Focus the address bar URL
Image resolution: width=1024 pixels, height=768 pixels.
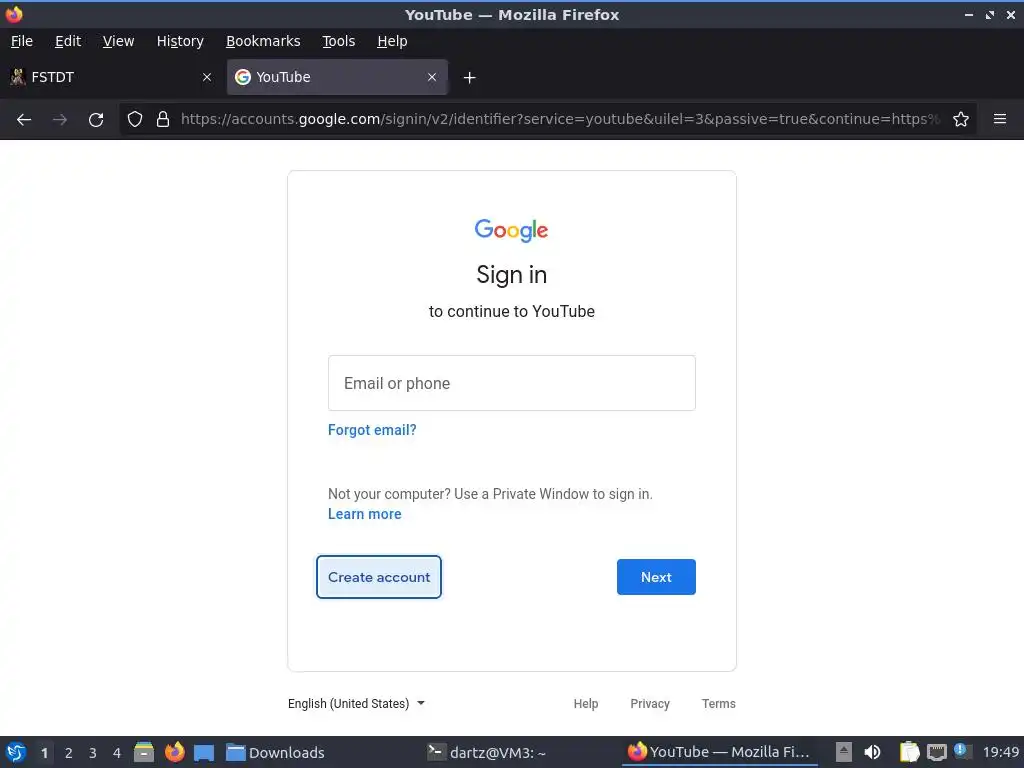560,119
